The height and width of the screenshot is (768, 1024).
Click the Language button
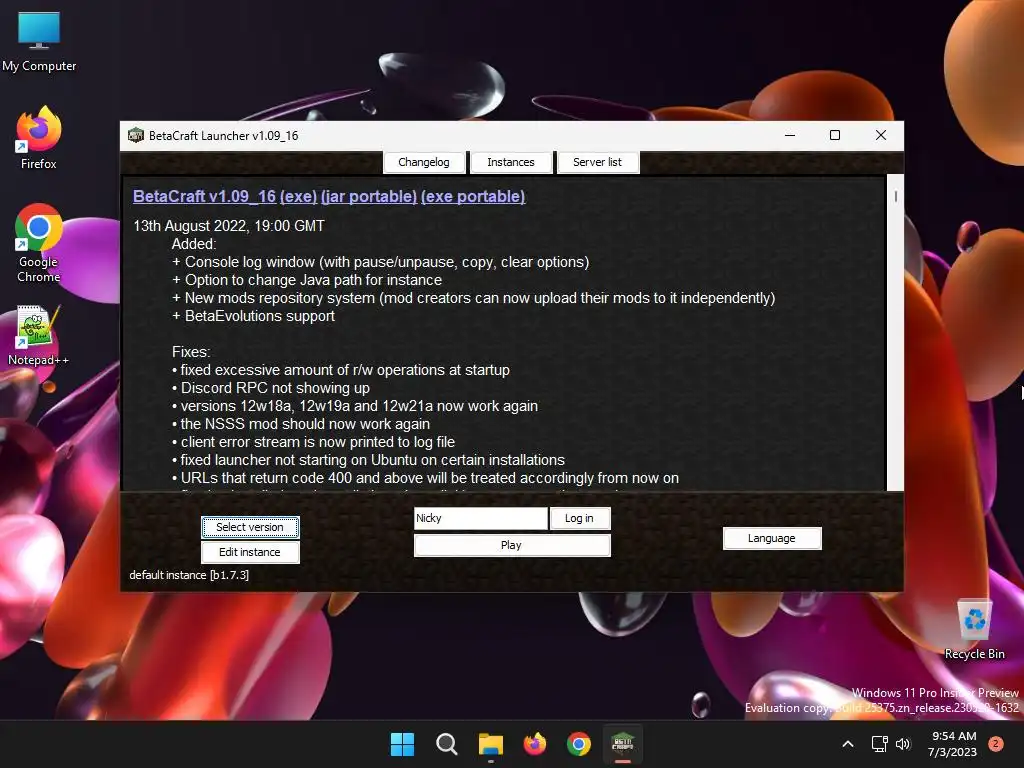(x=772, y=538)
